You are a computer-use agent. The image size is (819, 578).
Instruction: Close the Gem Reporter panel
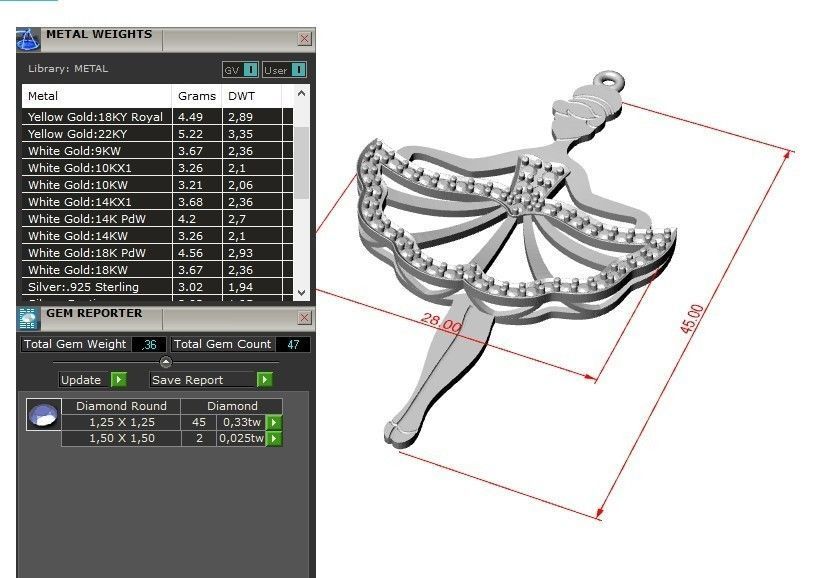[305, 317]
